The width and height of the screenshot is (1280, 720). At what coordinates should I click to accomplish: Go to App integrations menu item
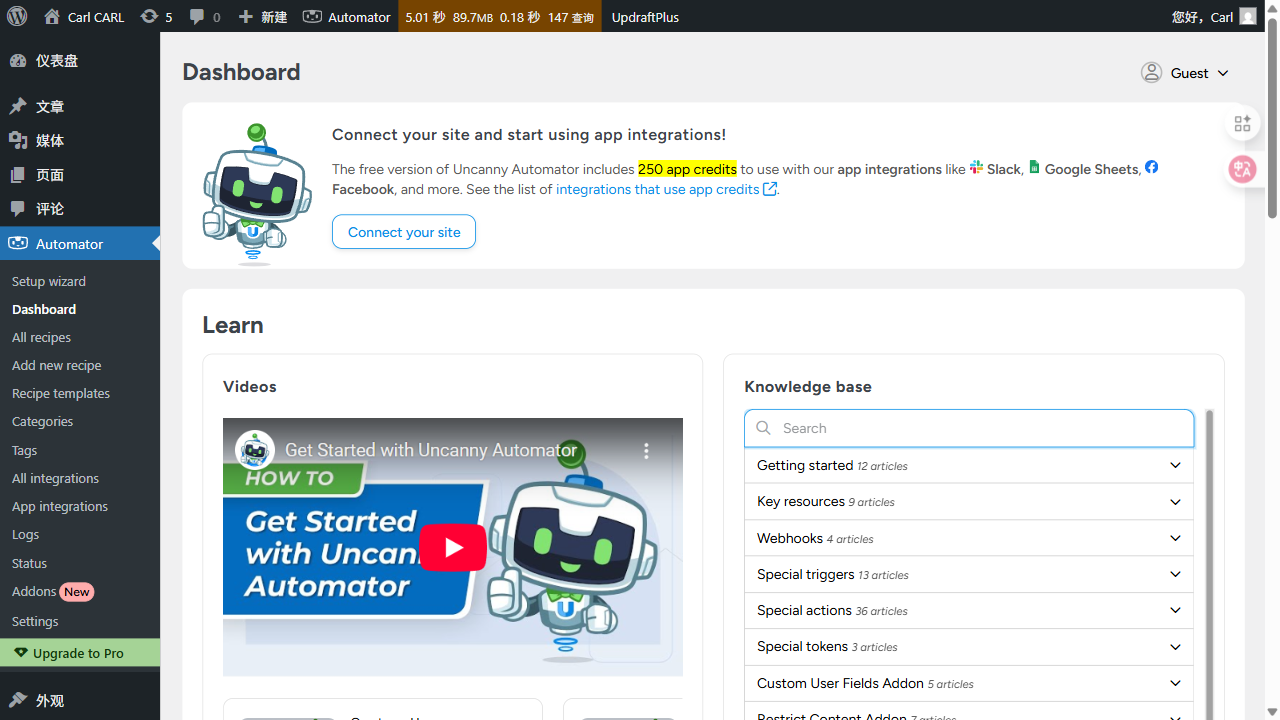pyautogui.click(x=60, y=506)
